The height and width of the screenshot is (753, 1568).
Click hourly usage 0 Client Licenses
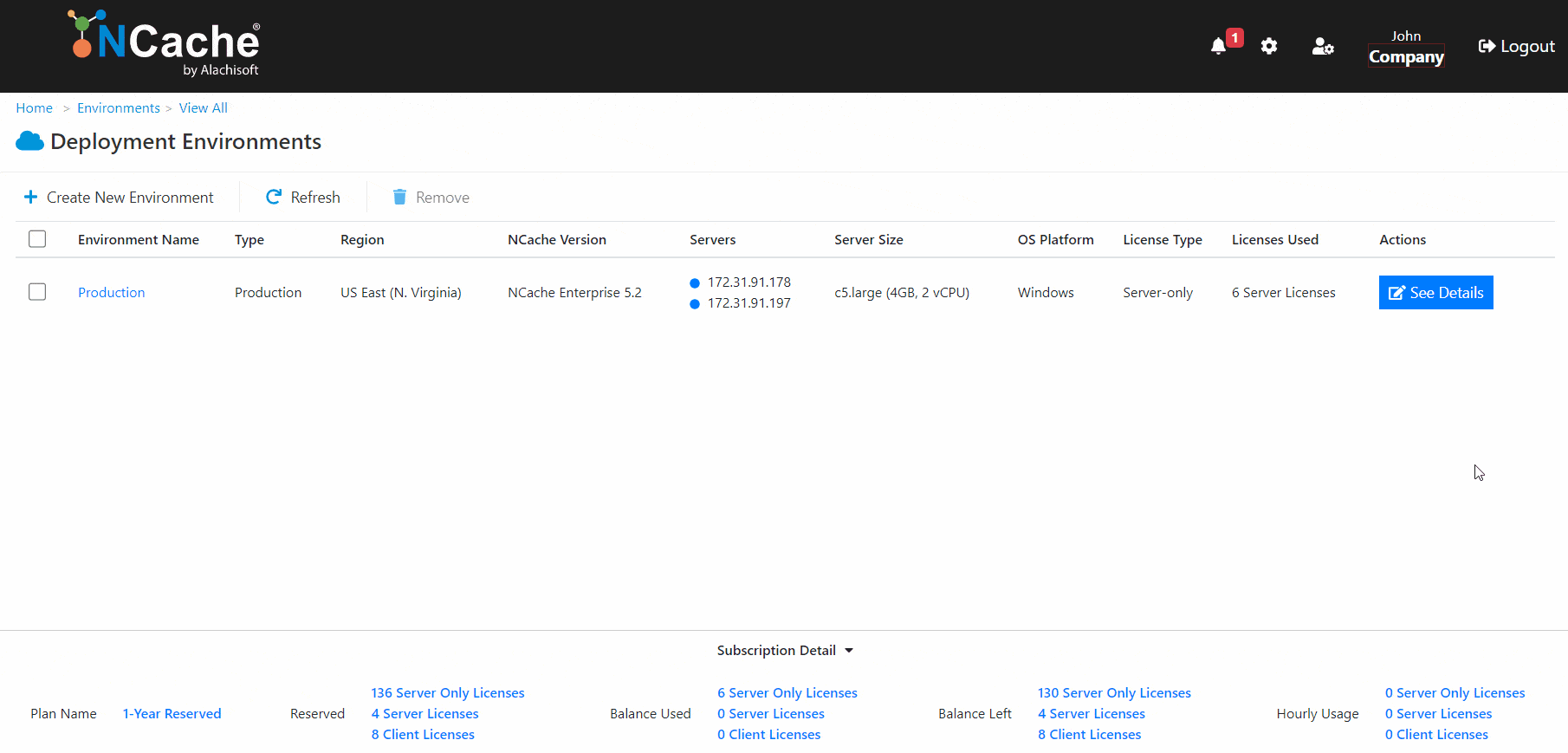point(1437,735)
